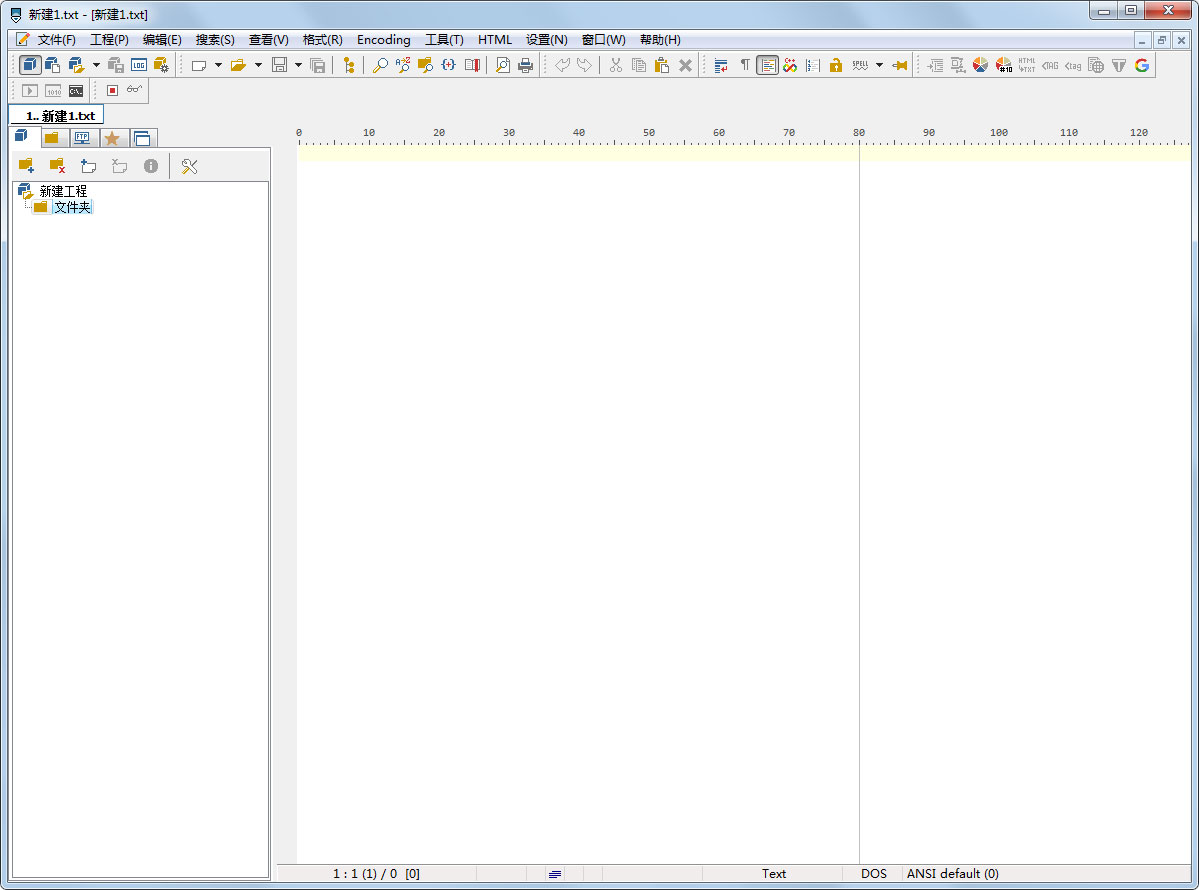Print the document with the printer icon
1199x890 pixels.
pos(525,64)
